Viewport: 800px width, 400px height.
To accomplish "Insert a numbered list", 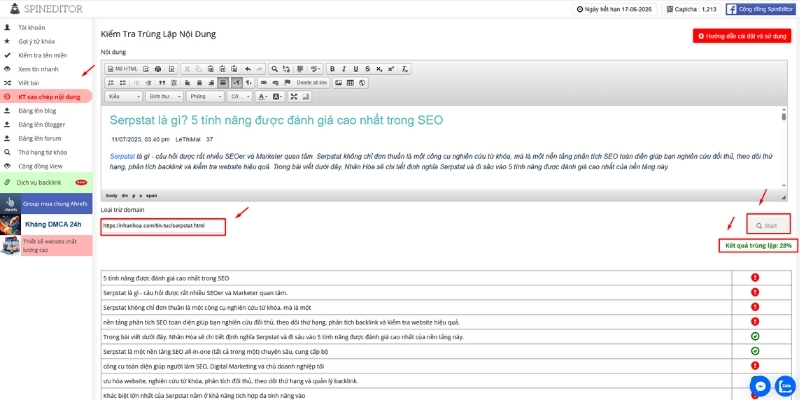I will coord(111,83).
